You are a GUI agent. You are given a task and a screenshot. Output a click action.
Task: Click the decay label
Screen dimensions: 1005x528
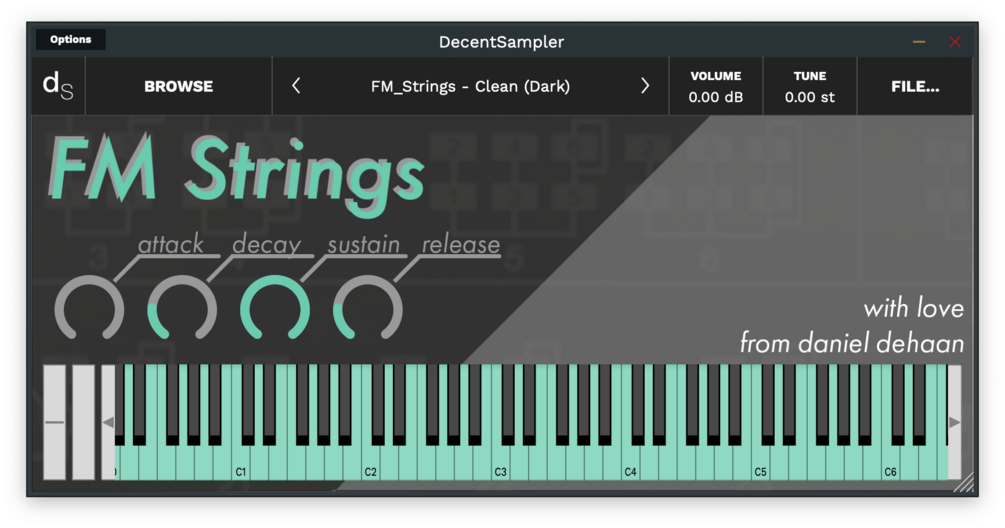click(x=266, y=245)
